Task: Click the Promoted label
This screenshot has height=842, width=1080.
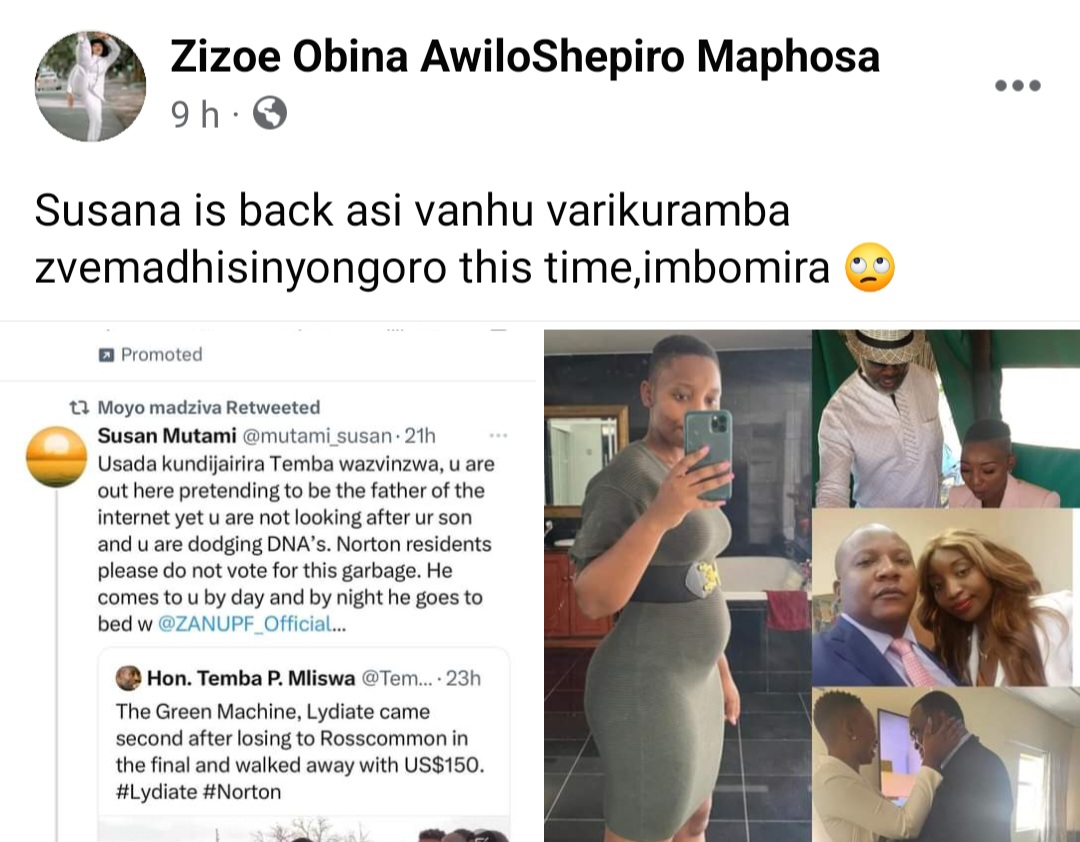Action: point(161,354)
